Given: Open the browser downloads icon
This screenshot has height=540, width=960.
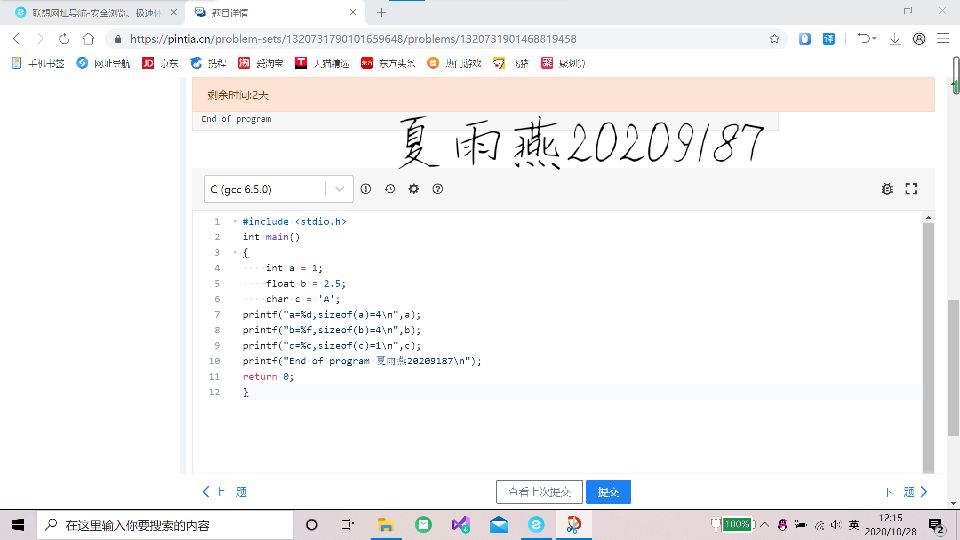Looking at the screenshot, I should pos(894,39).
